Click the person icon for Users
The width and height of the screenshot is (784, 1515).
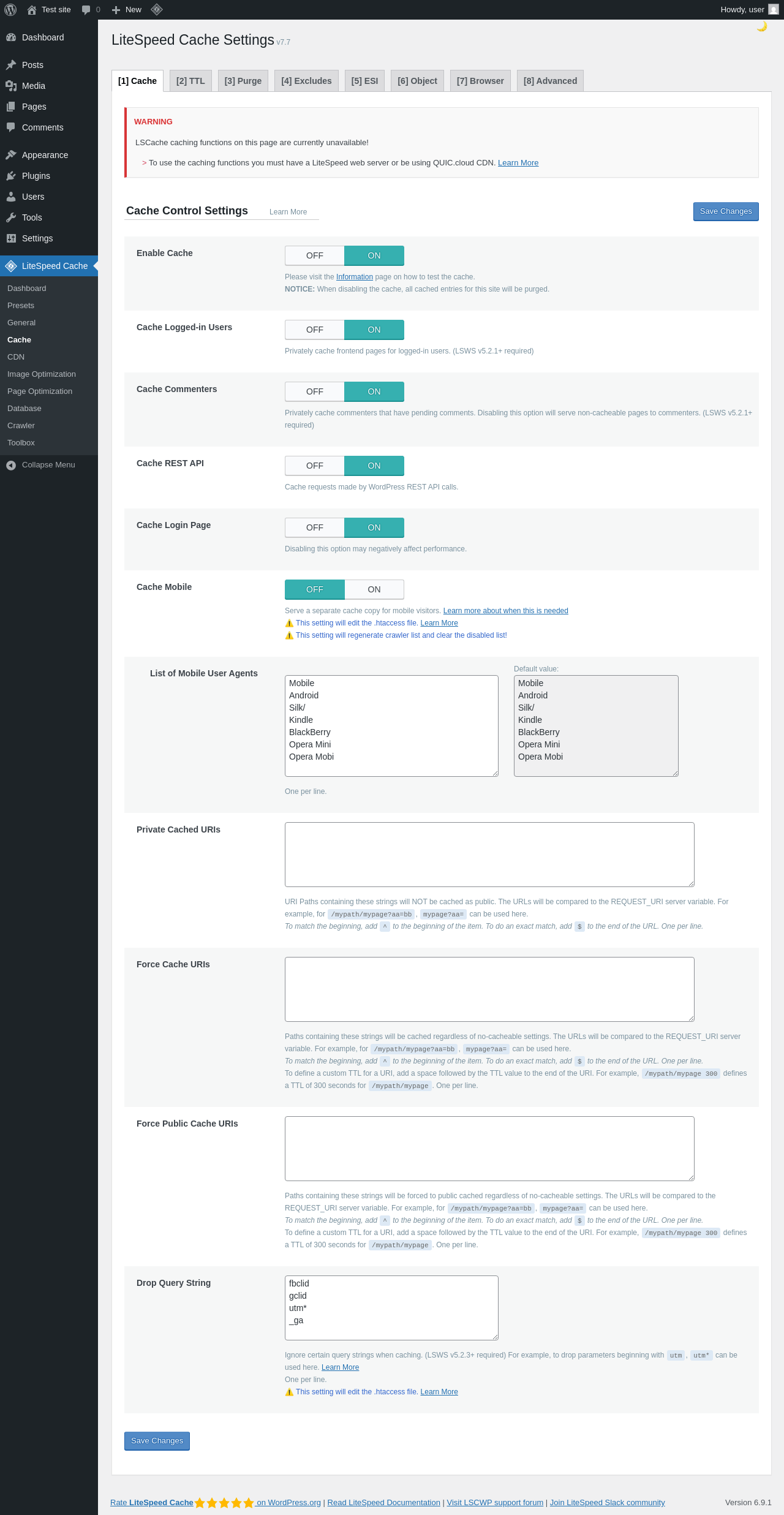[11, 197]
